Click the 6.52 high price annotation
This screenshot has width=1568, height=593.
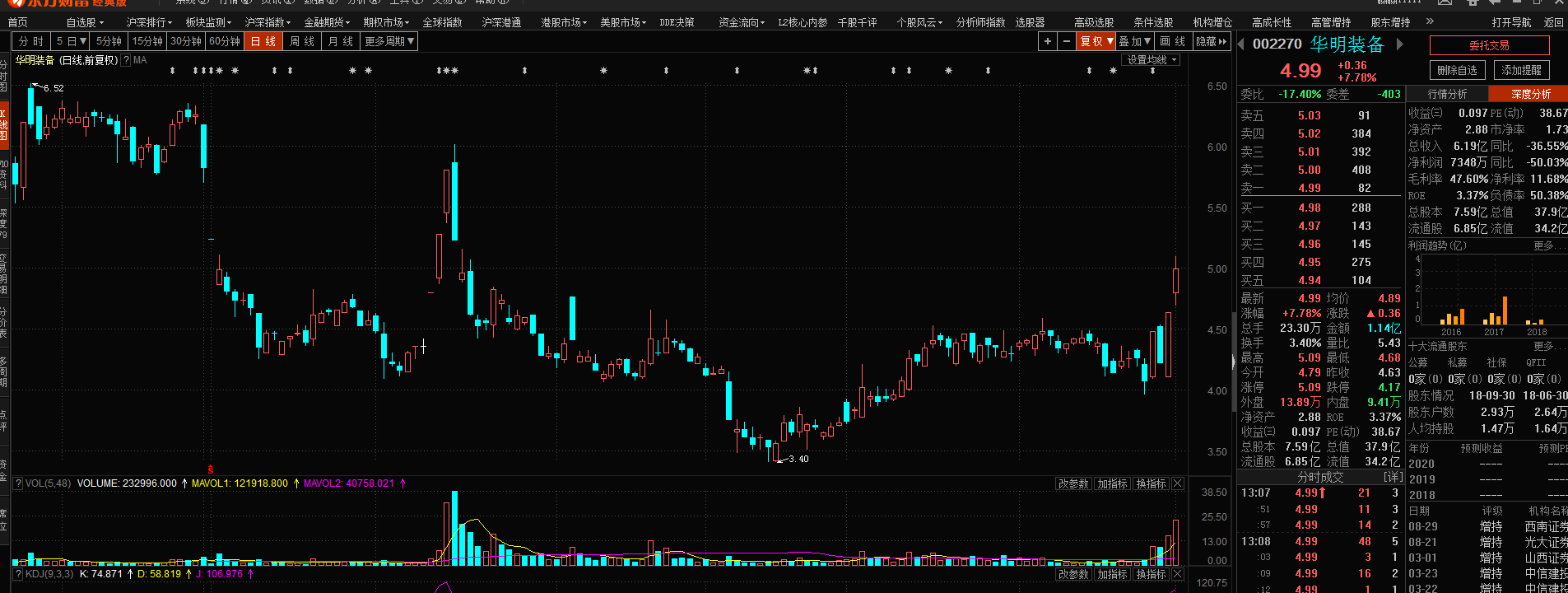click(54, 88)
